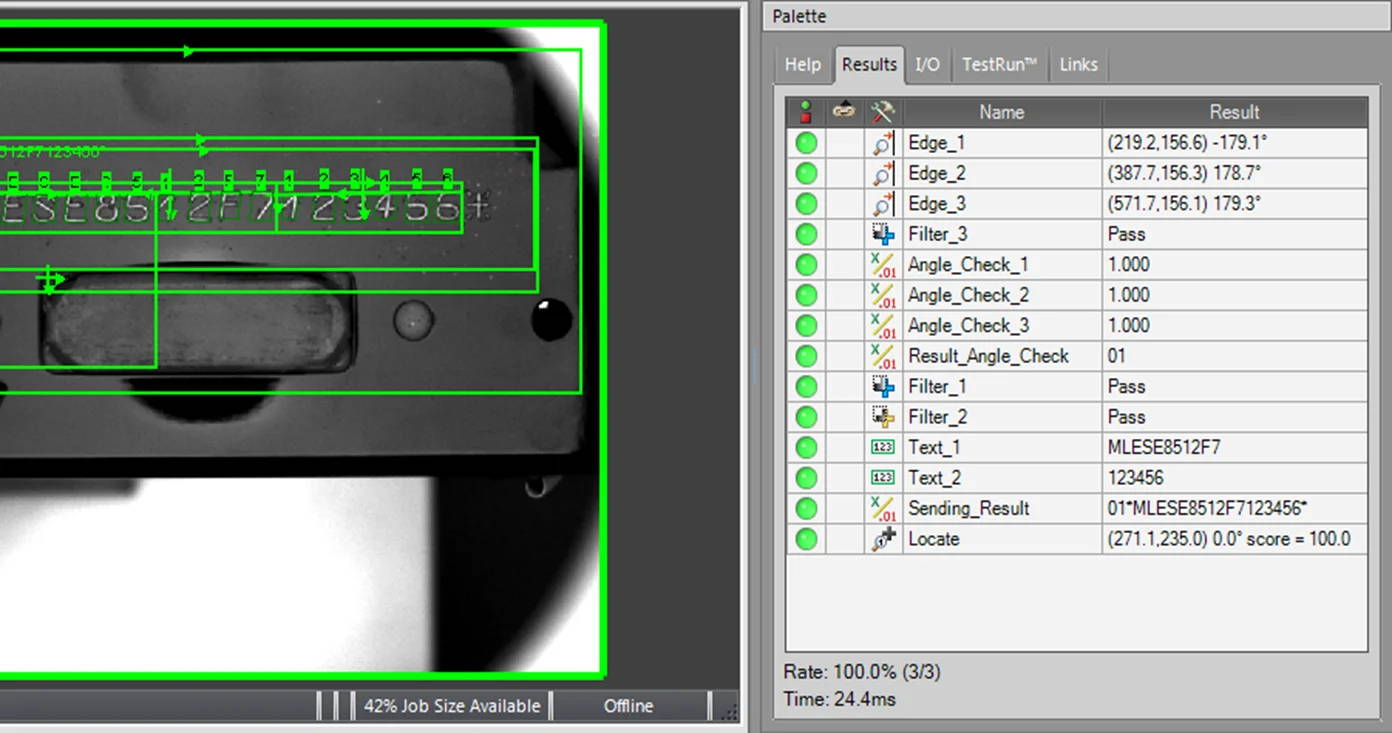Click the 42% Job Size Available status

click(x=451, y=706)
